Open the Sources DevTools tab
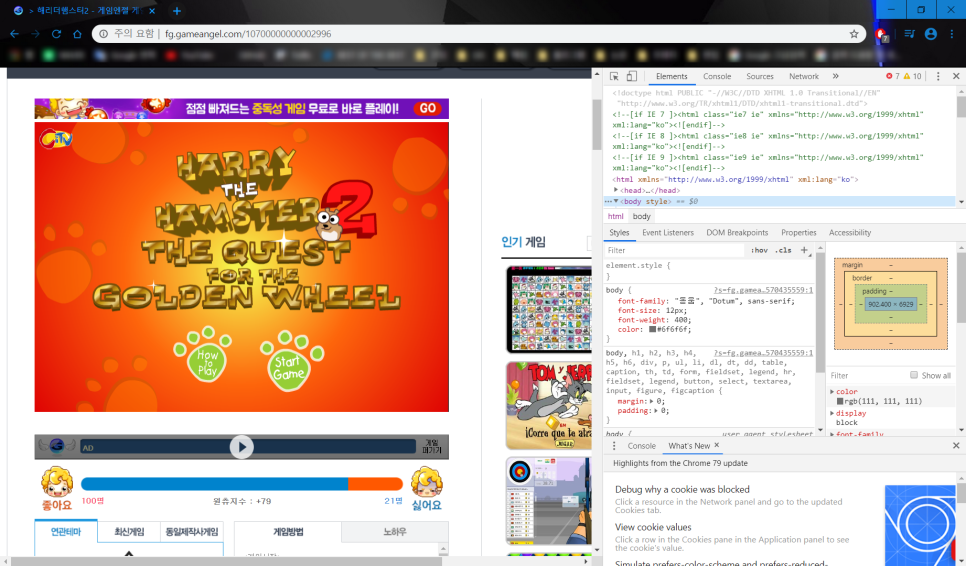This screenshot has height=566, width=966. (760, 76)
